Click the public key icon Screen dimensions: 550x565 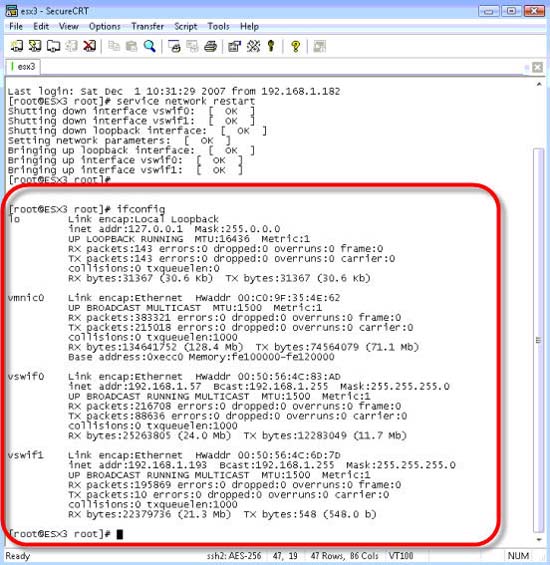tap(271, 46)
